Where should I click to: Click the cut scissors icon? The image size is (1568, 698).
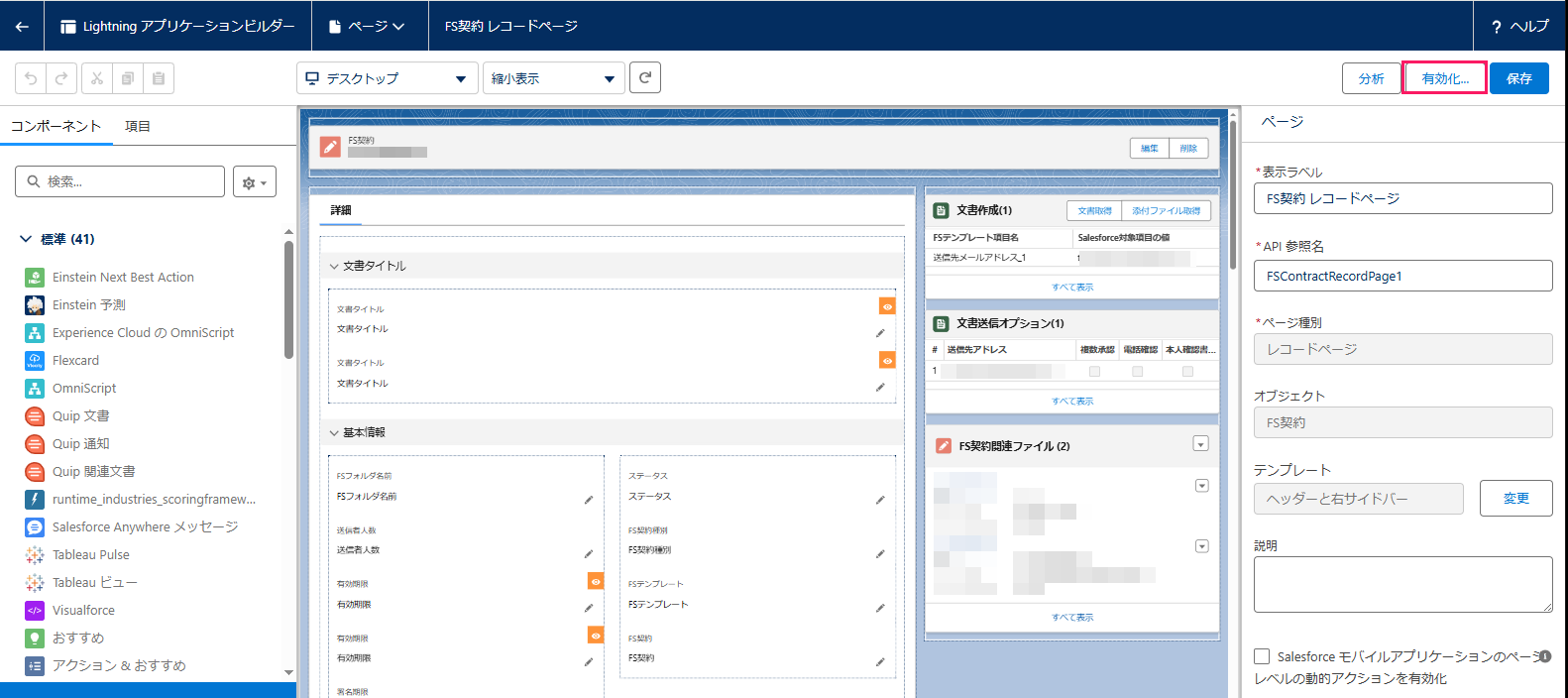[96, 78]
